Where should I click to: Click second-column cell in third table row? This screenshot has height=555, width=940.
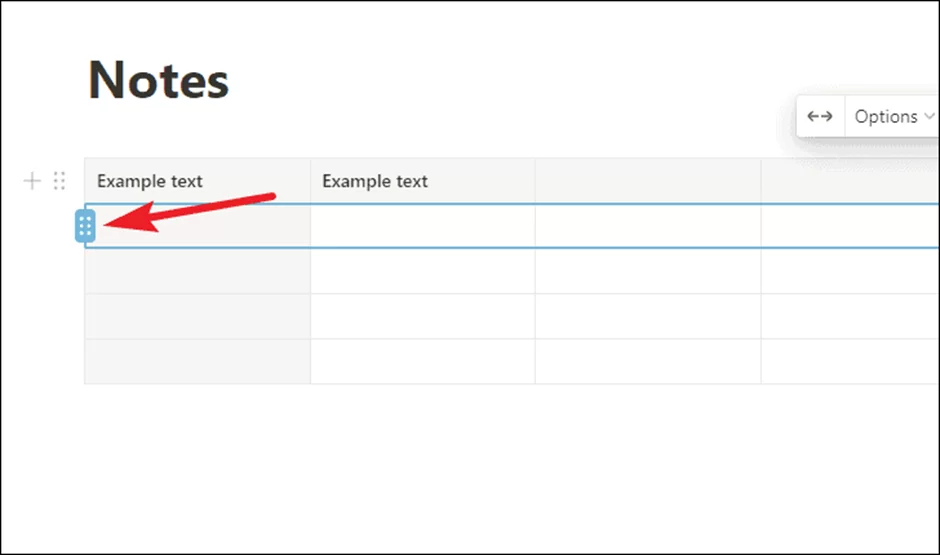click(423, 271)
